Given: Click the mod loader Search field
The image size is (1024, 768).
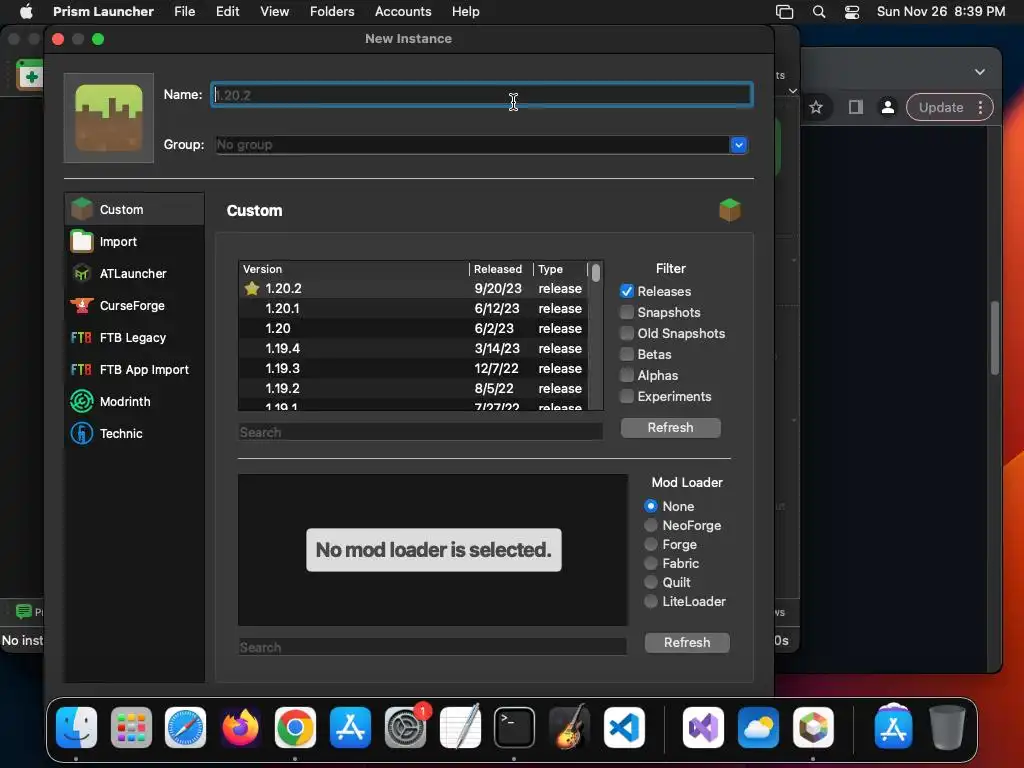Looking at the screenshot, I should click(432, 647).
